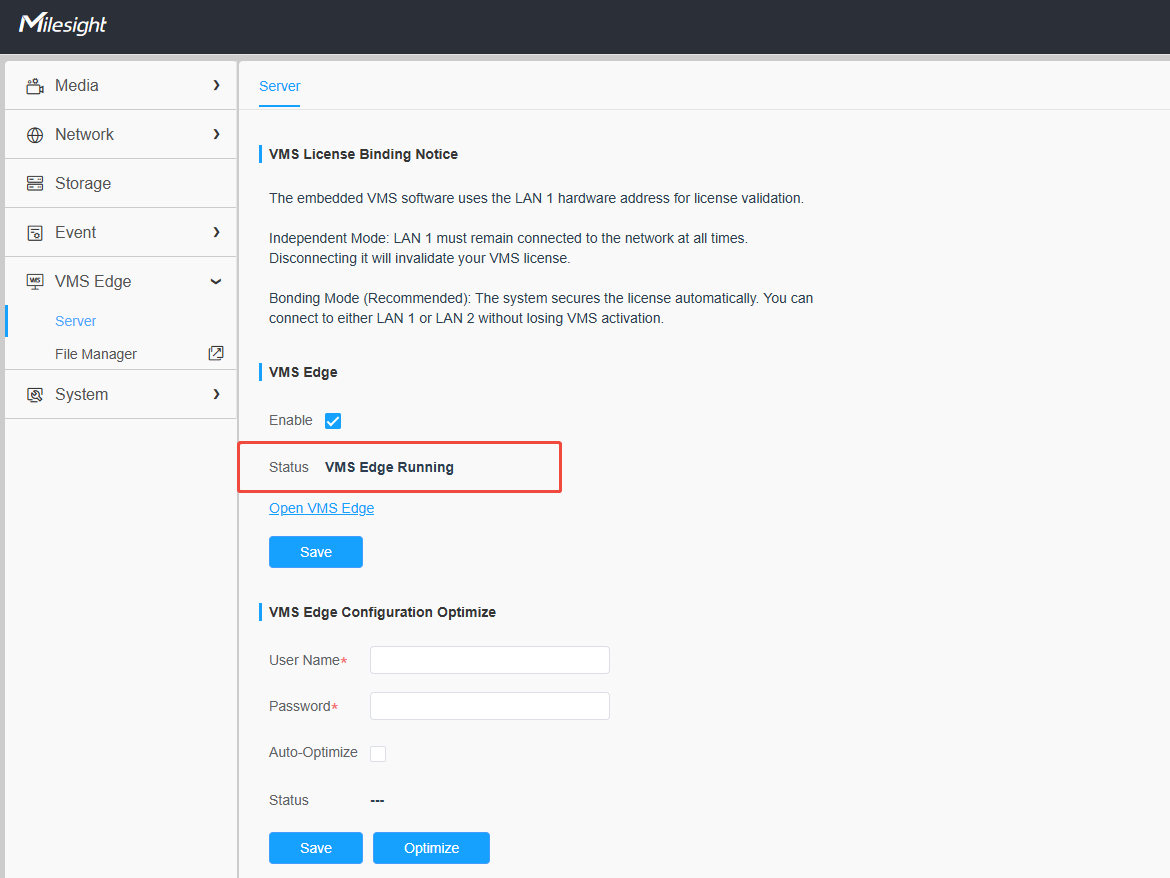The height and width of the screenshot is (878, 1170).
Task: Save the VMS Edge enable setting
Action: 316,552
